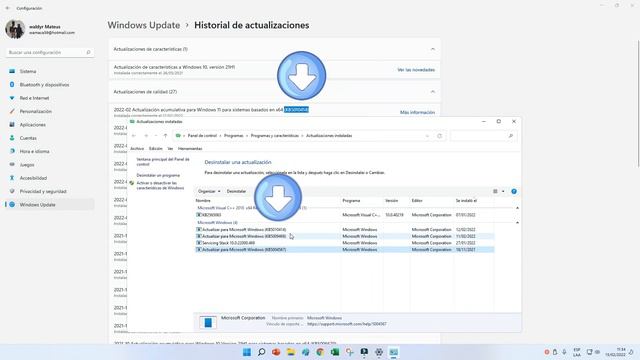The height and width of the screenshot is (360, 640).
Task: Open the Archivo menu
Action: (137, 149)
